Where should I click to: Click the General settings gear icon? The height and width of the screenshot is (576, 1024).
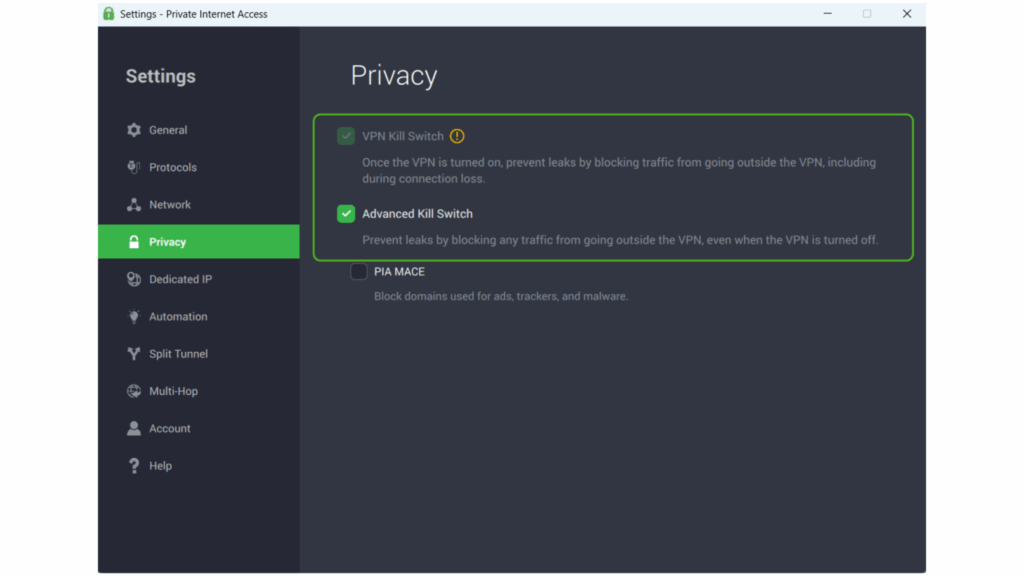point(134,129)
